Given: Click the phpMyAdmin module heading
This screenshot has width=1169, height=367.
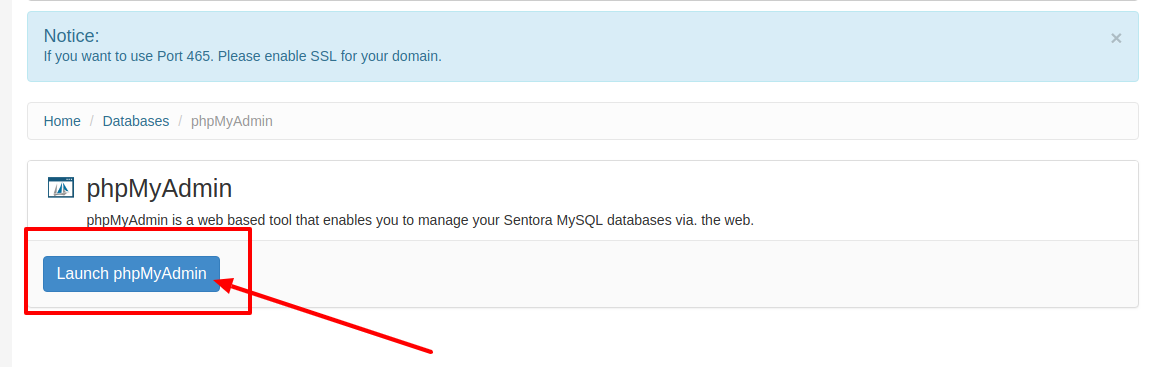Looking at the screenshot, I should [159, 188].
